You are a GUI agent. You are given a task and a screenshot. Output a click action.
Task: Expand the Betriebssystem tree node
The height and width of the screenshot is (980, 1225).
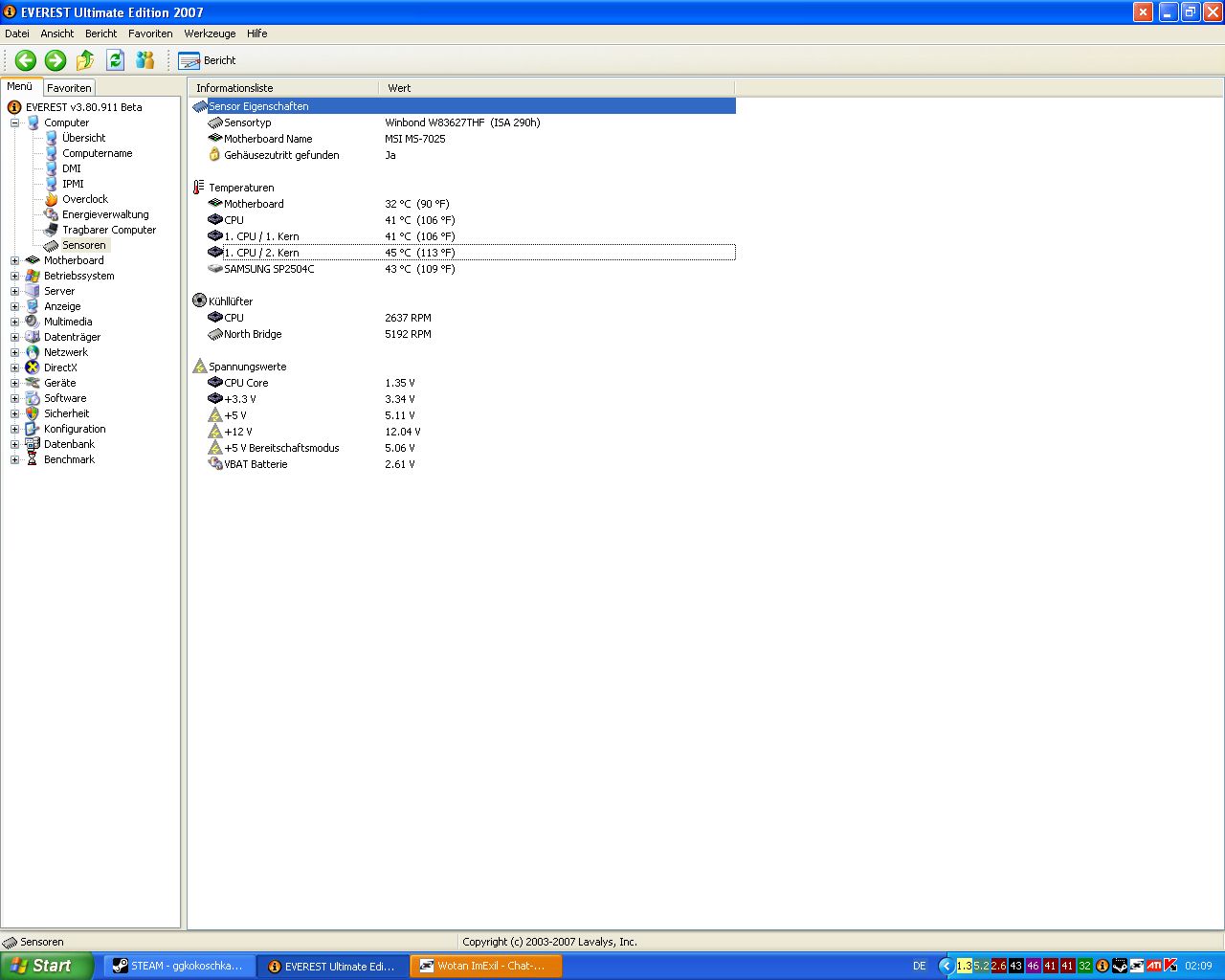[14, 276]
